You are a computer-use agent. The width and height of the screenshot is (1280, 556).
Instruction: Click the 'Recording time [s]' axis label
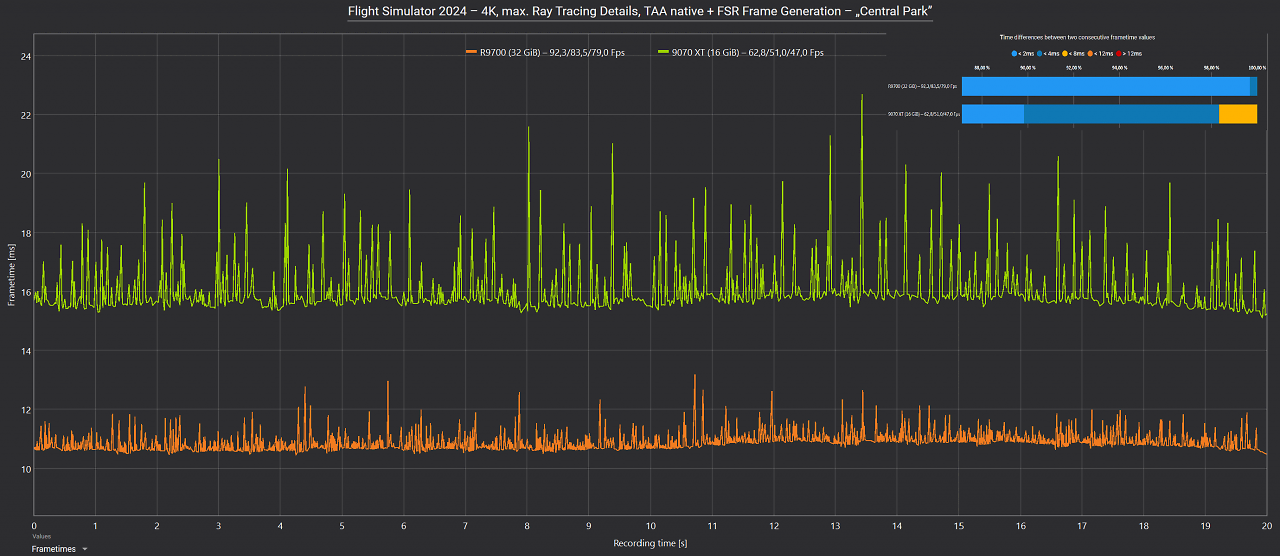(x=650, y=543)
